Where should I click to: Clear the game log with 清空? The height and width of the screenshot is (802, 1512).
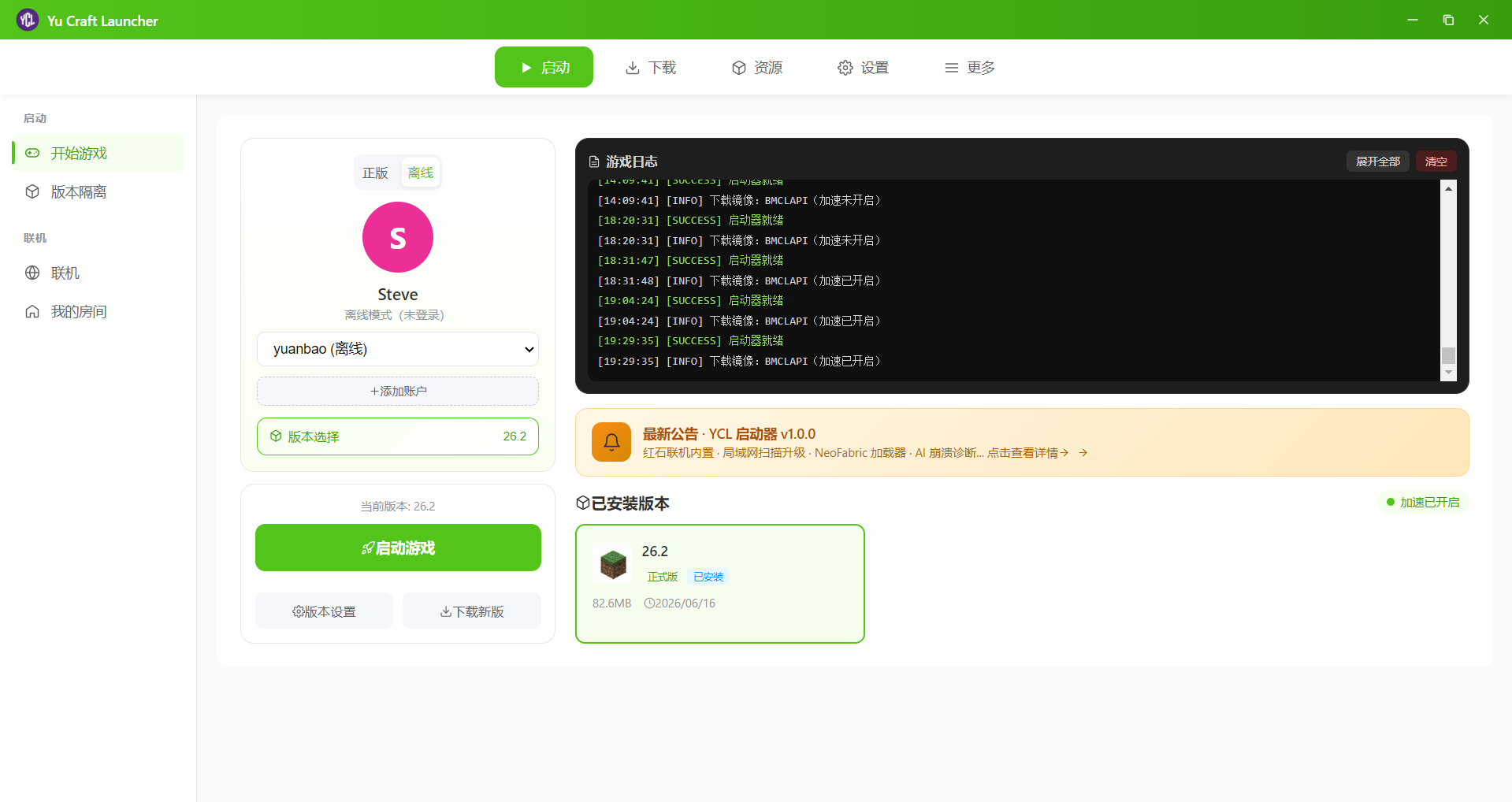click(1436, 161)
